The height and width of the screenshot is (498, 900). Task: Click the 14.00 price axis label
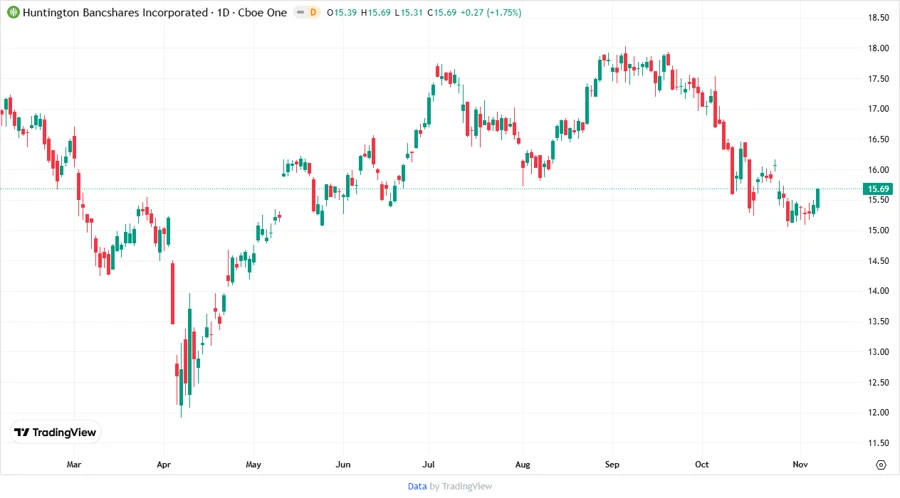pyautogui.click(x=878, y=291)
